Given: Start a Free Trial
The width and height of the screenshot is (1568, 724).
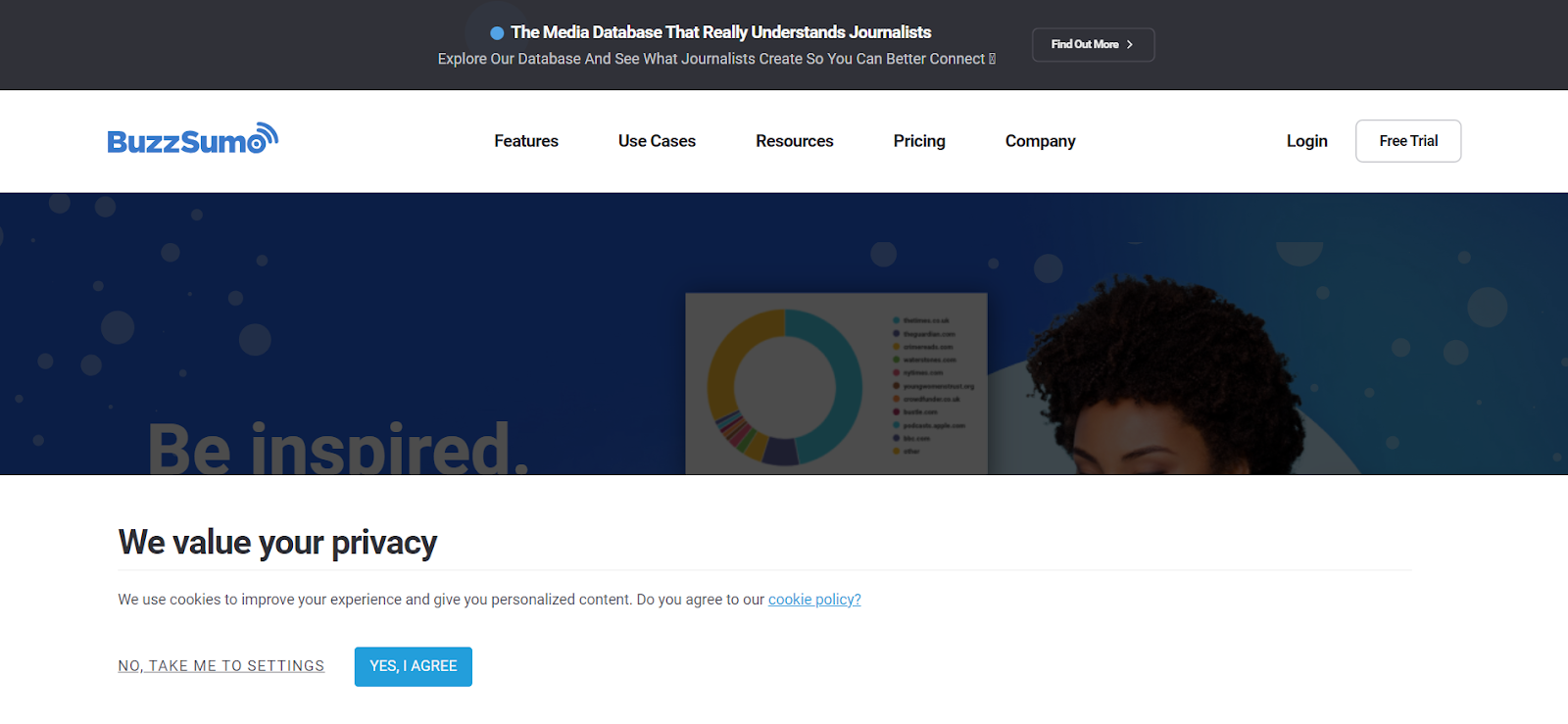Looking at the screenshot, I should 1408,141.
